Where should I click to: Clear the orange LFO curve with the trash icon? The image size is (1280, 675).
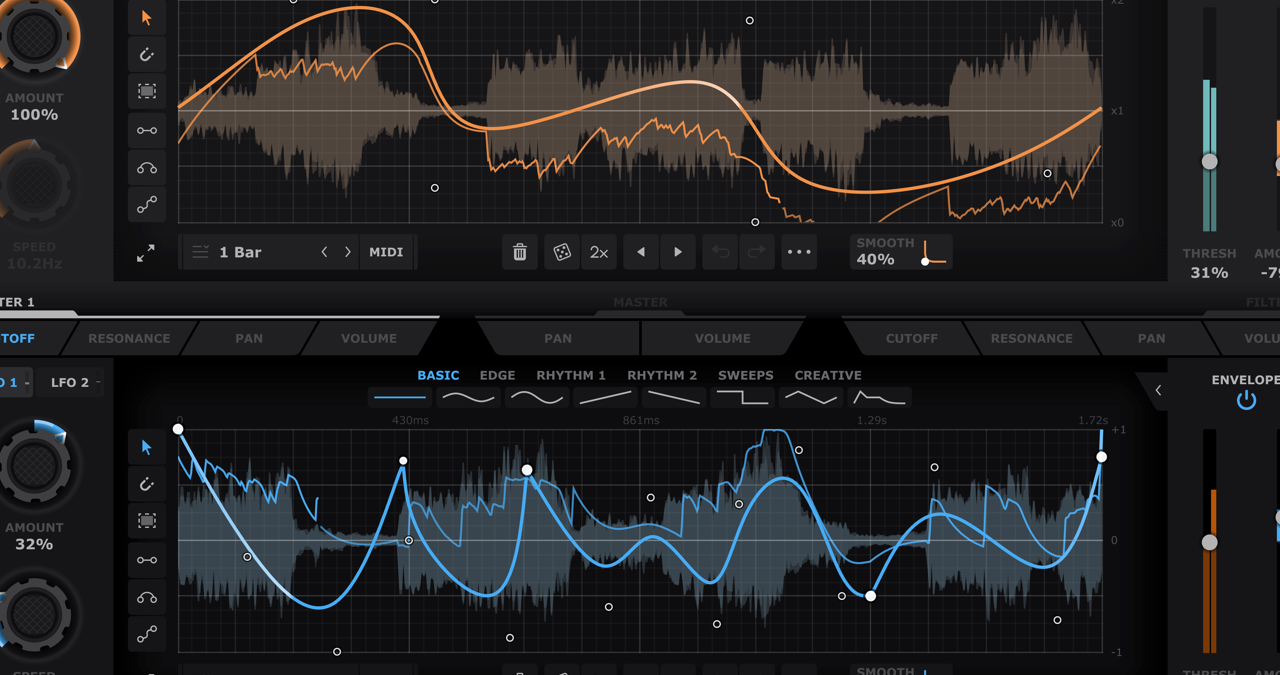[x=519, y=252]
